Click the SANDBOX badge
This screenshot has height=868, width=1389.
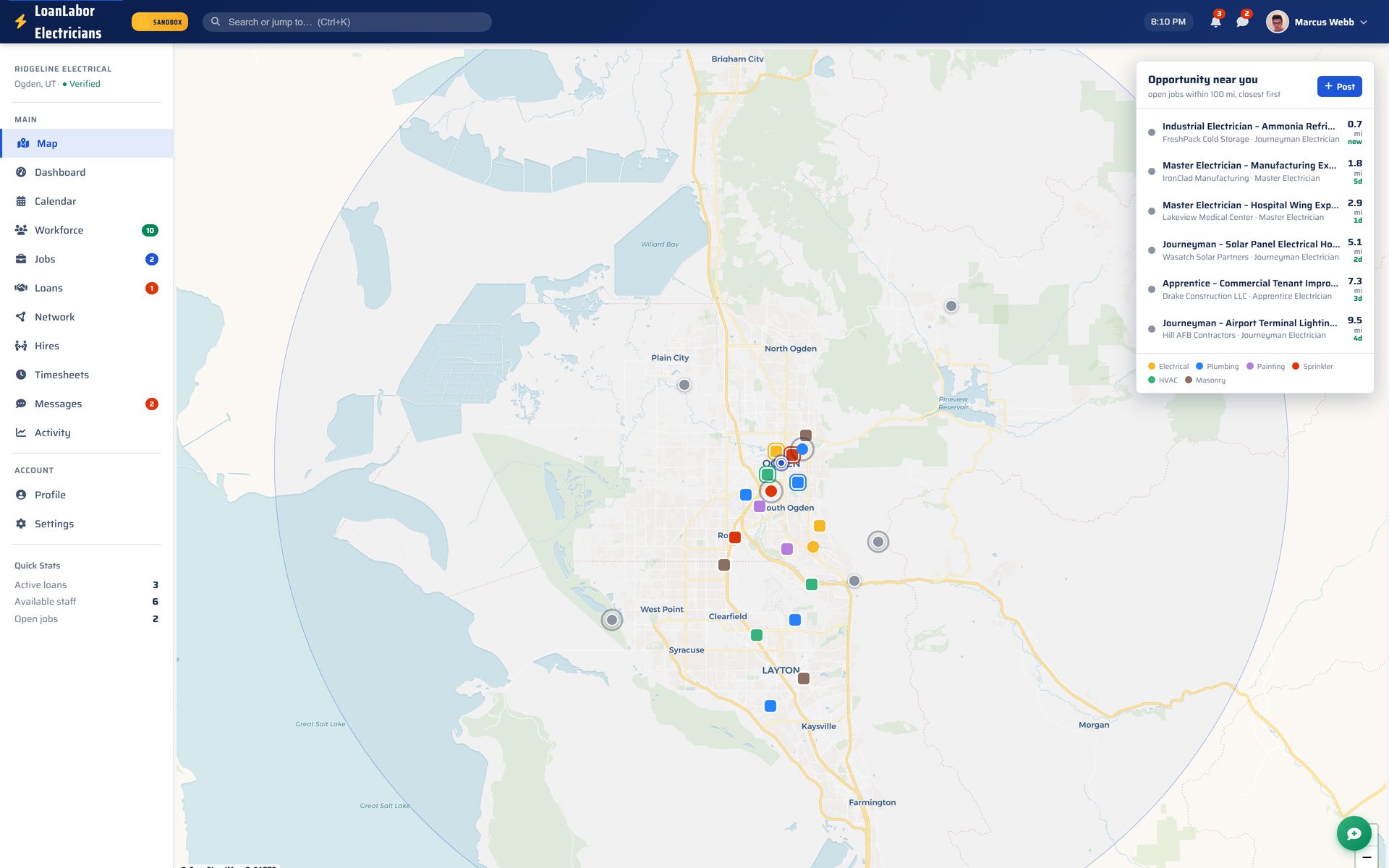pos(160,22)
